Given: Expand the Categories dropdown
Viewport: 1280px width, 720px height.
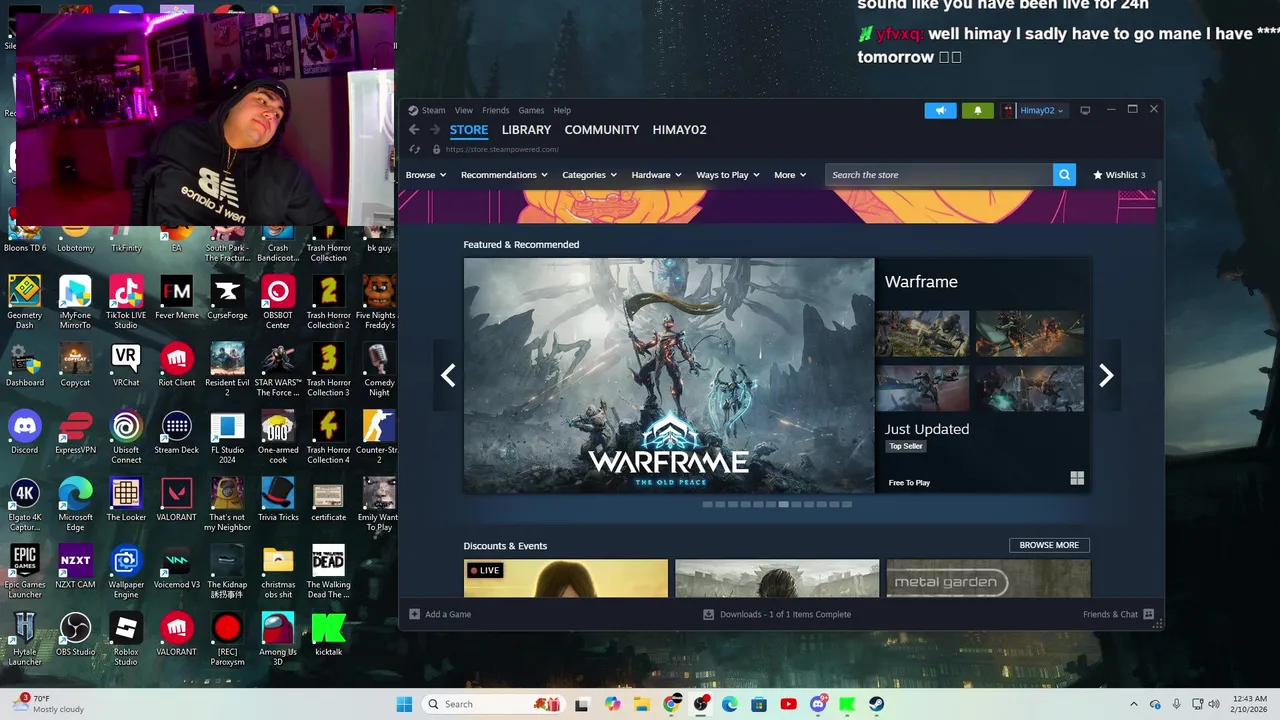Looking at the screenshot, I should click(x=589, y=175).
